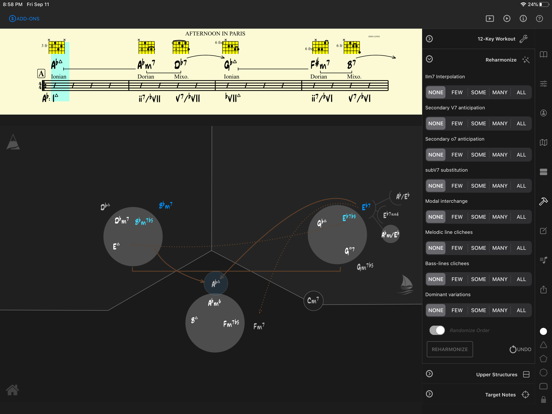Image resolution: width=552 pixels, height=414 pixels.
Task: Click the sailboat icon on the map
Action: [407, 284]
